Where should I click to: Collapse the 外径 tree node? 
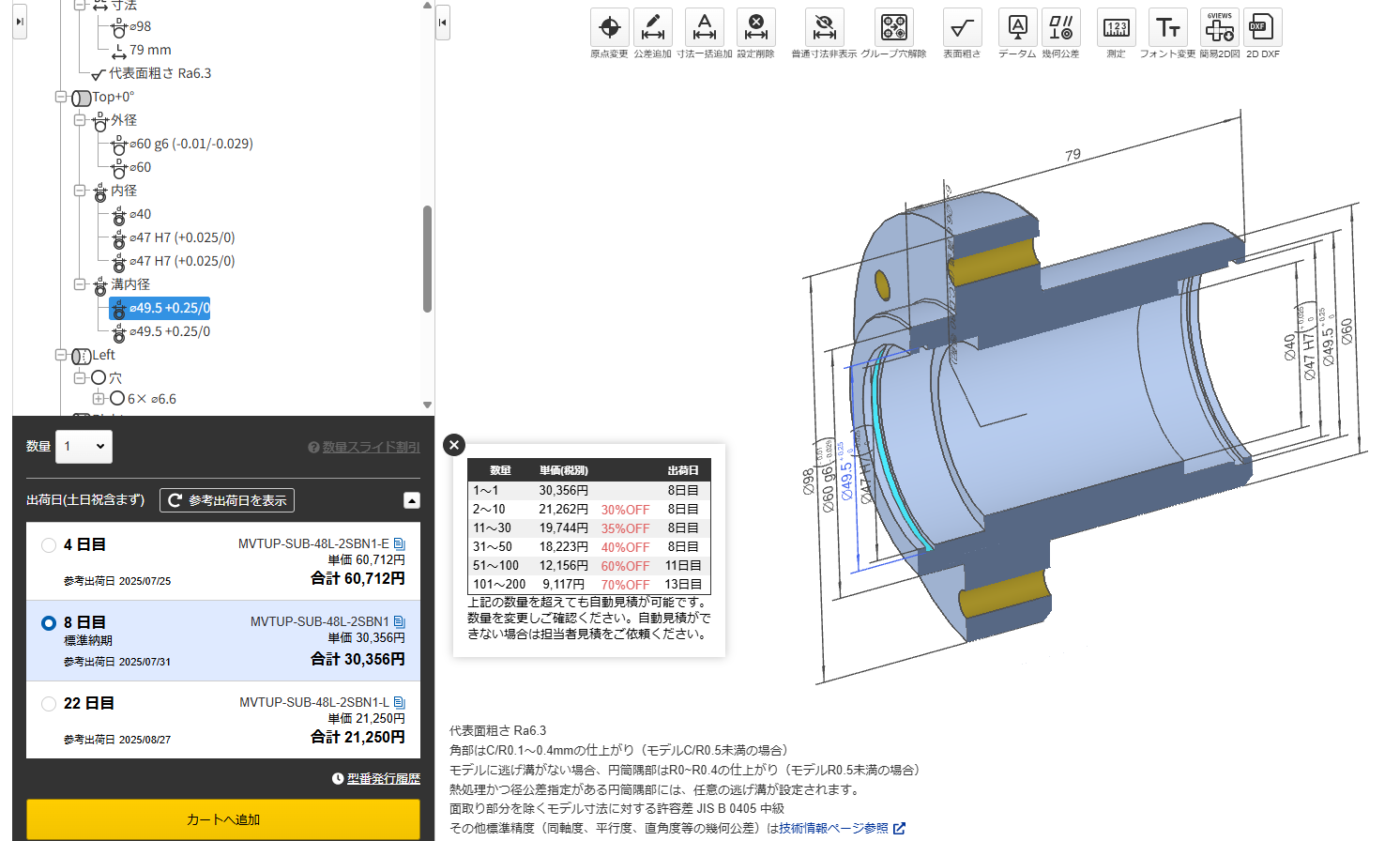(80, 120)
